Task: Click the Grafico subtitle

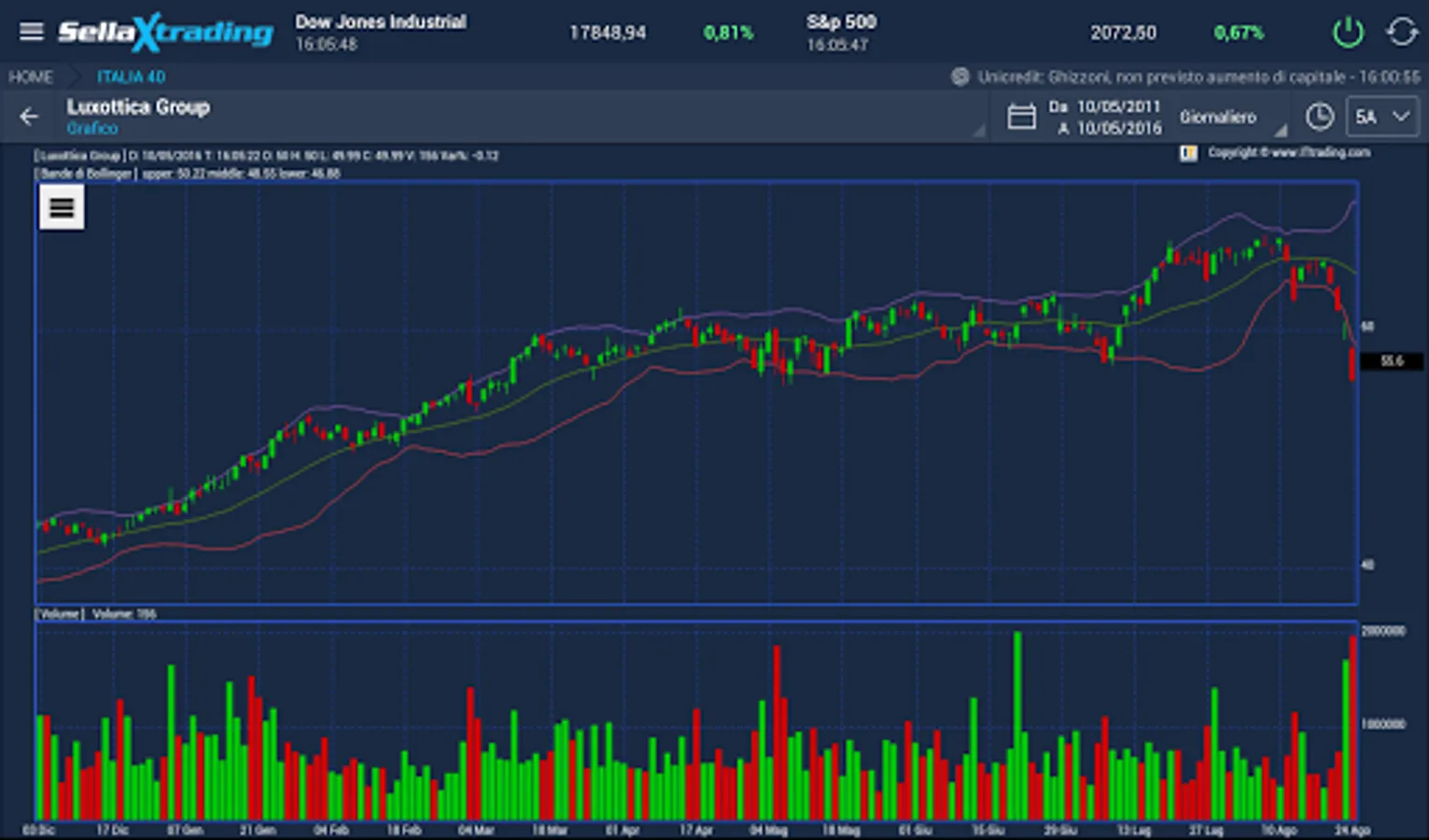Action: 92,128
